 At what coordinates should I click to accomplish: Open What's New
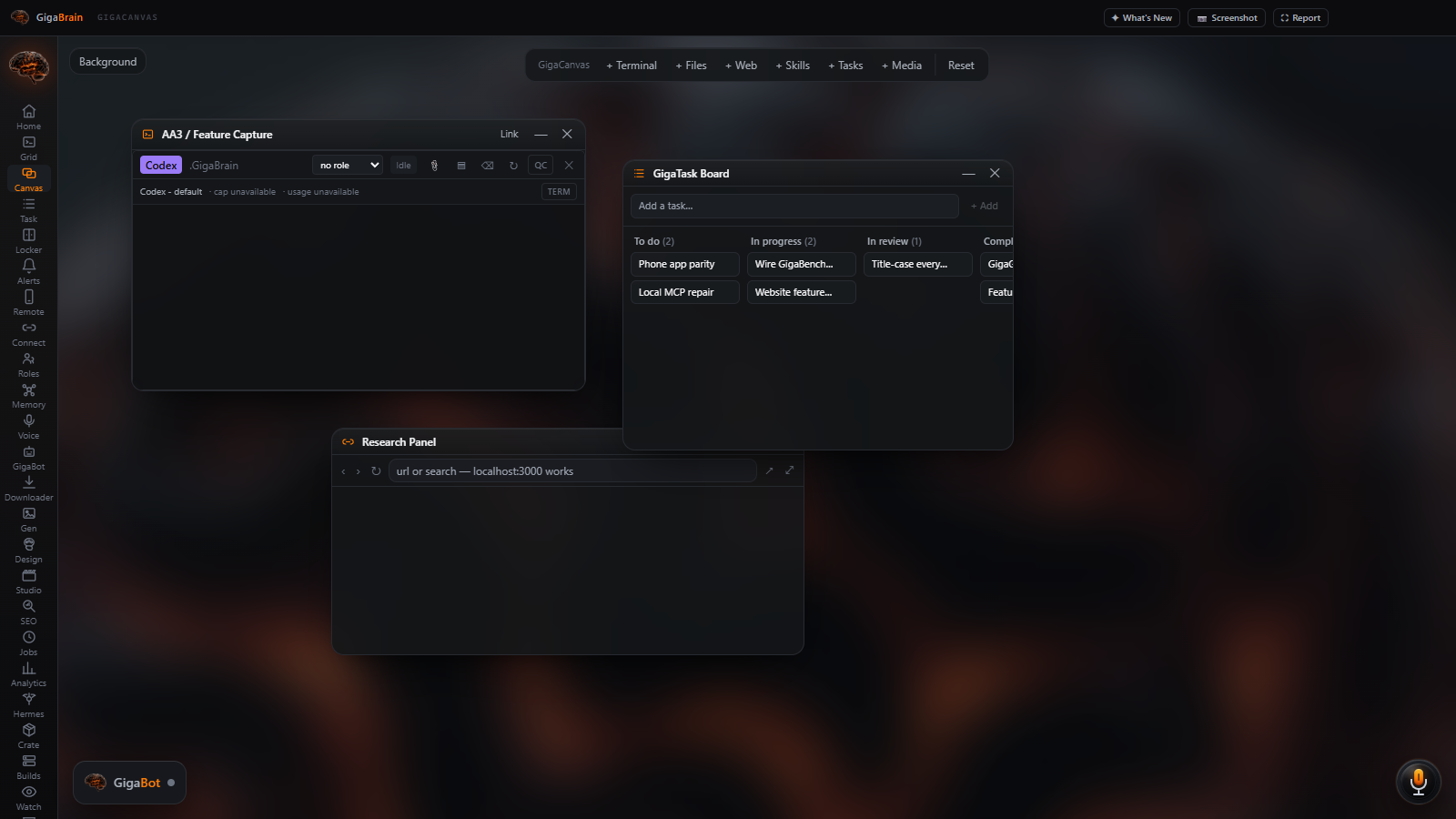pyautogui.click(x=1142, y=18)
